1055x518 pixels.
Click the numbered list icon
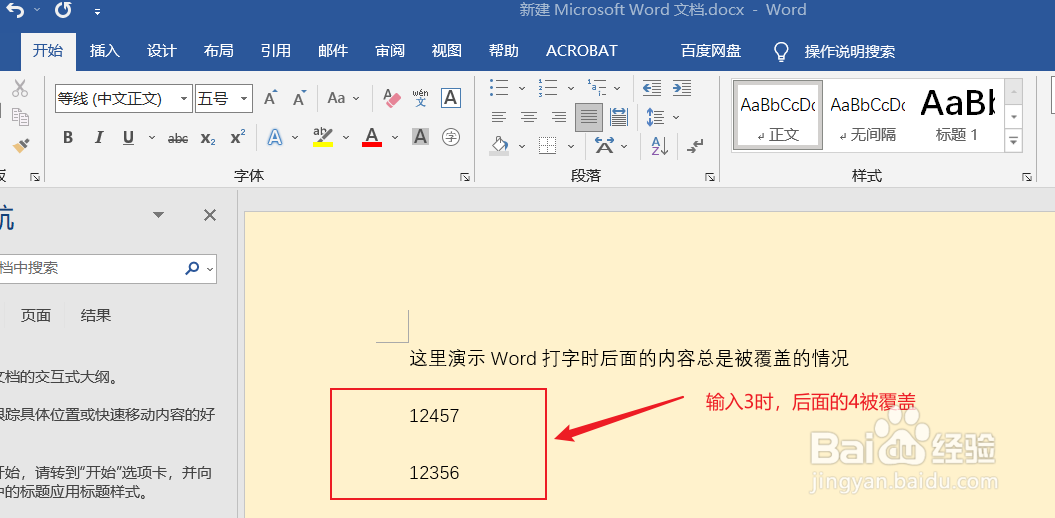(x=548, y=87)
